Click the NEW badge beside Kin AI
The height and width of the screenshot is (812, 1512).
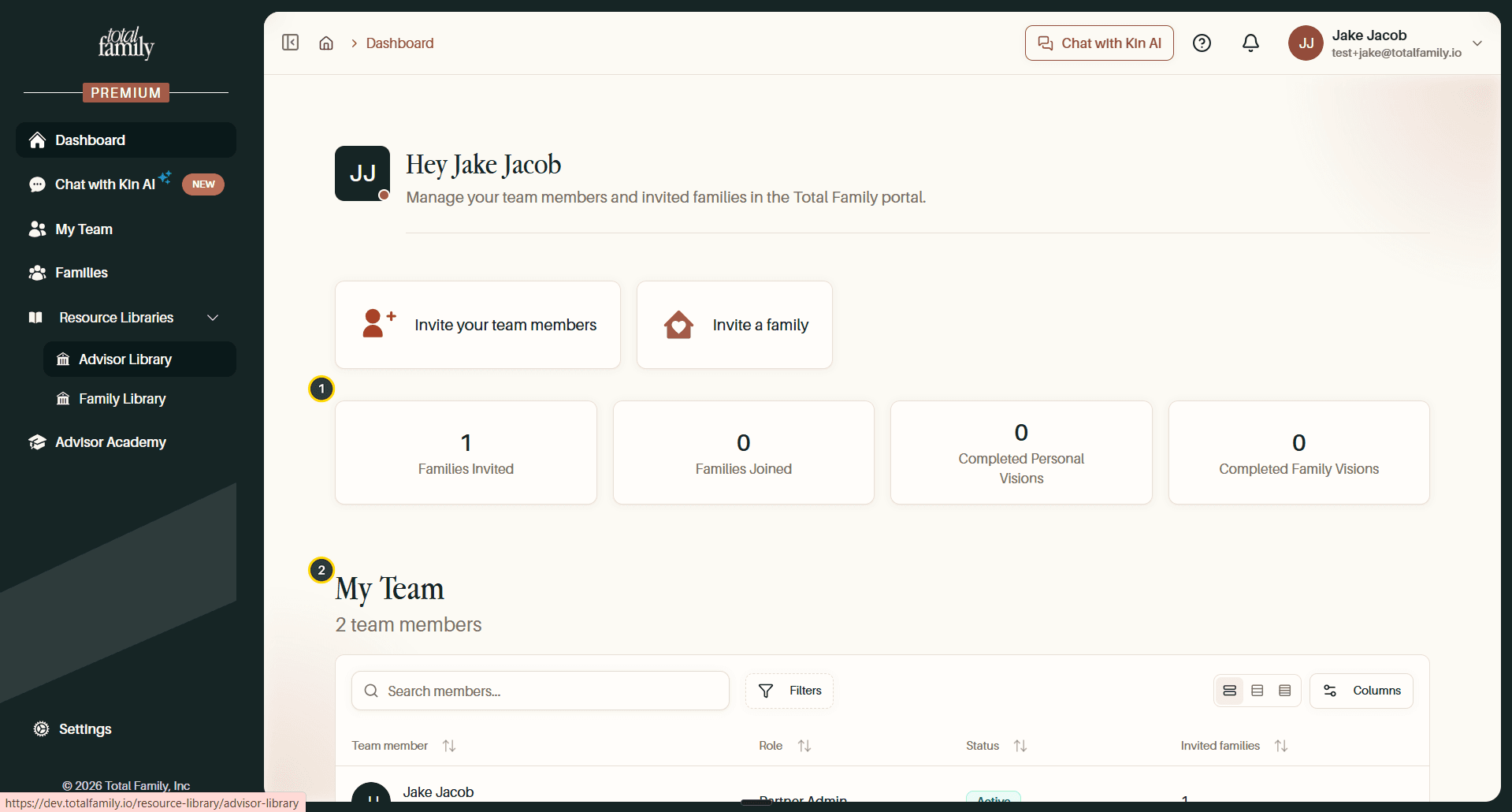point(203,184)
